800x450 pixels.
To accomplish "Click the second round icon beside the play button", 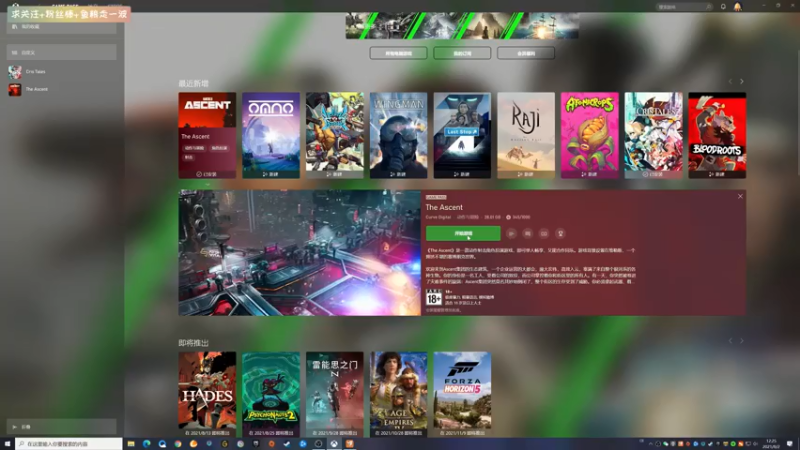I will click(528, 233).
